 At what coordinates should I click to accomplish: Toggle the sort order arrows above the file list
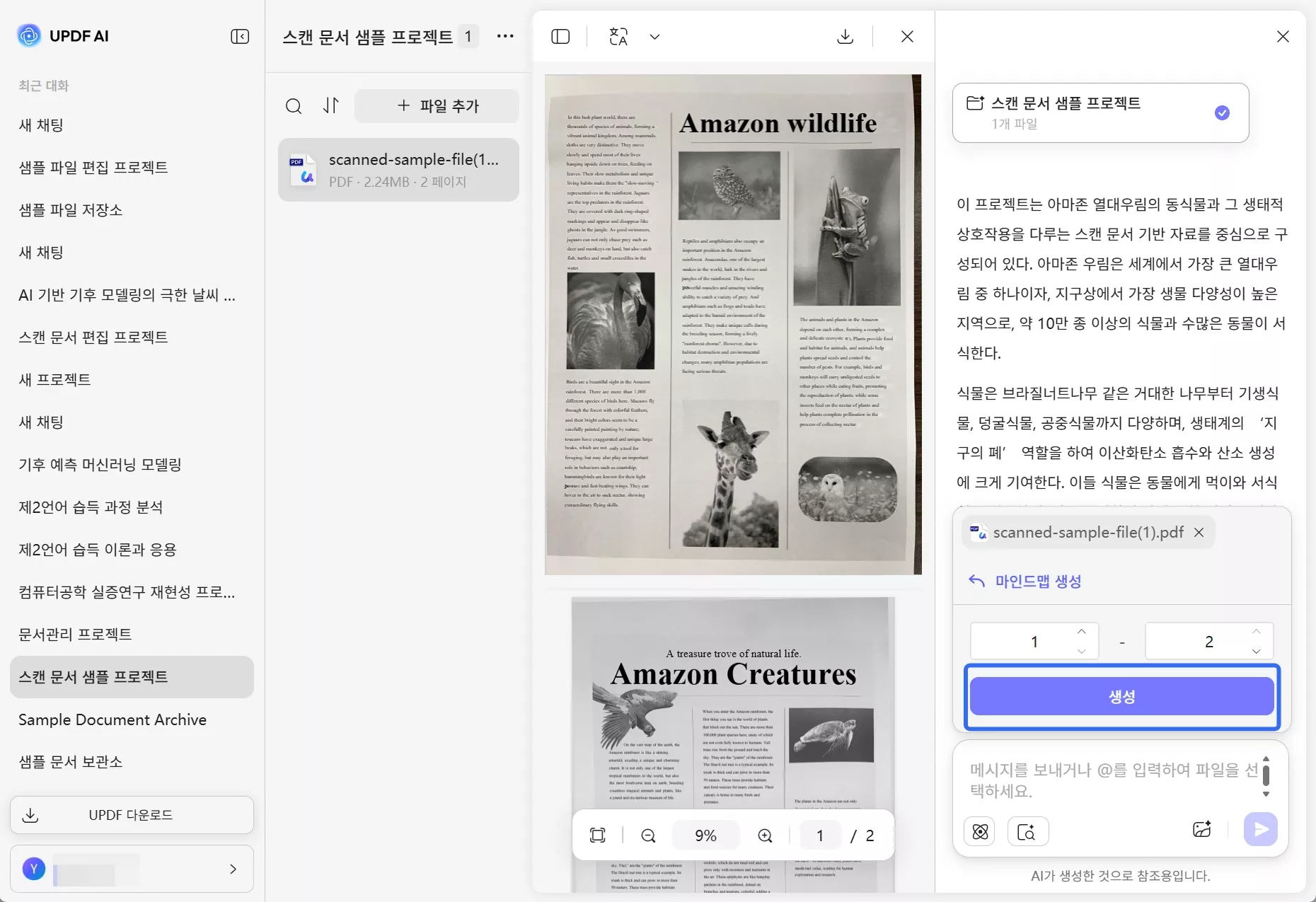tap(330, 106)
